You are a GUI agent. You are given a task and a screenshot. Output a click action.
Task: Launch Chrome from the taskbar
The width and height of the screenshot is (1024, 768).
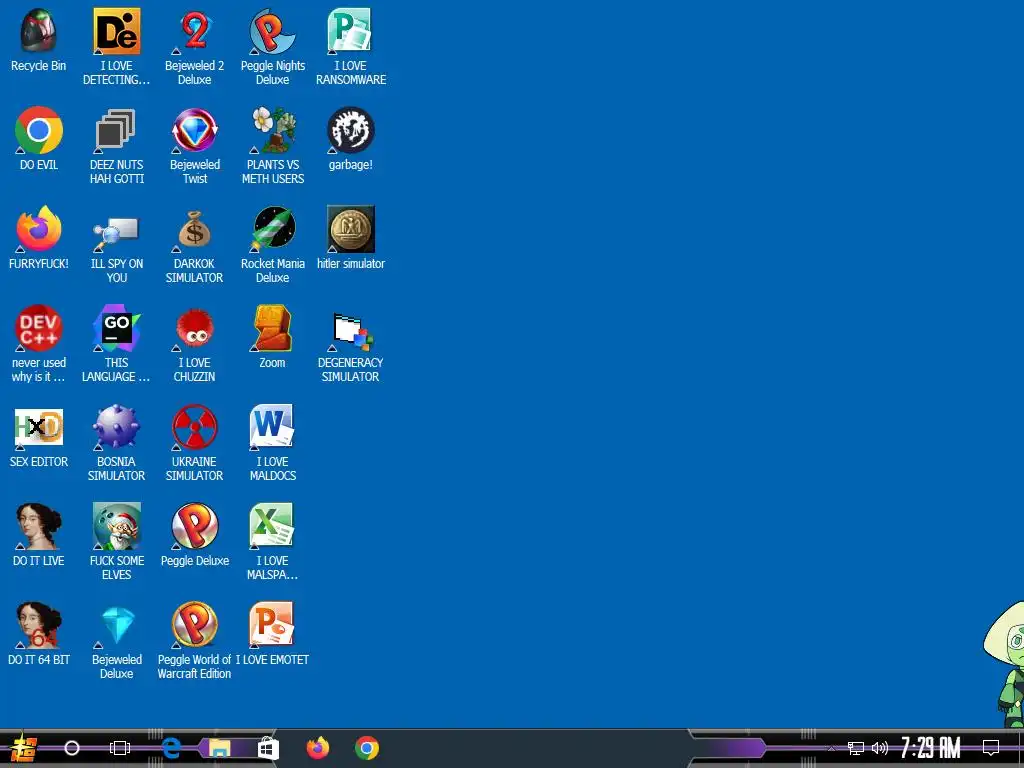pos(367,748)
